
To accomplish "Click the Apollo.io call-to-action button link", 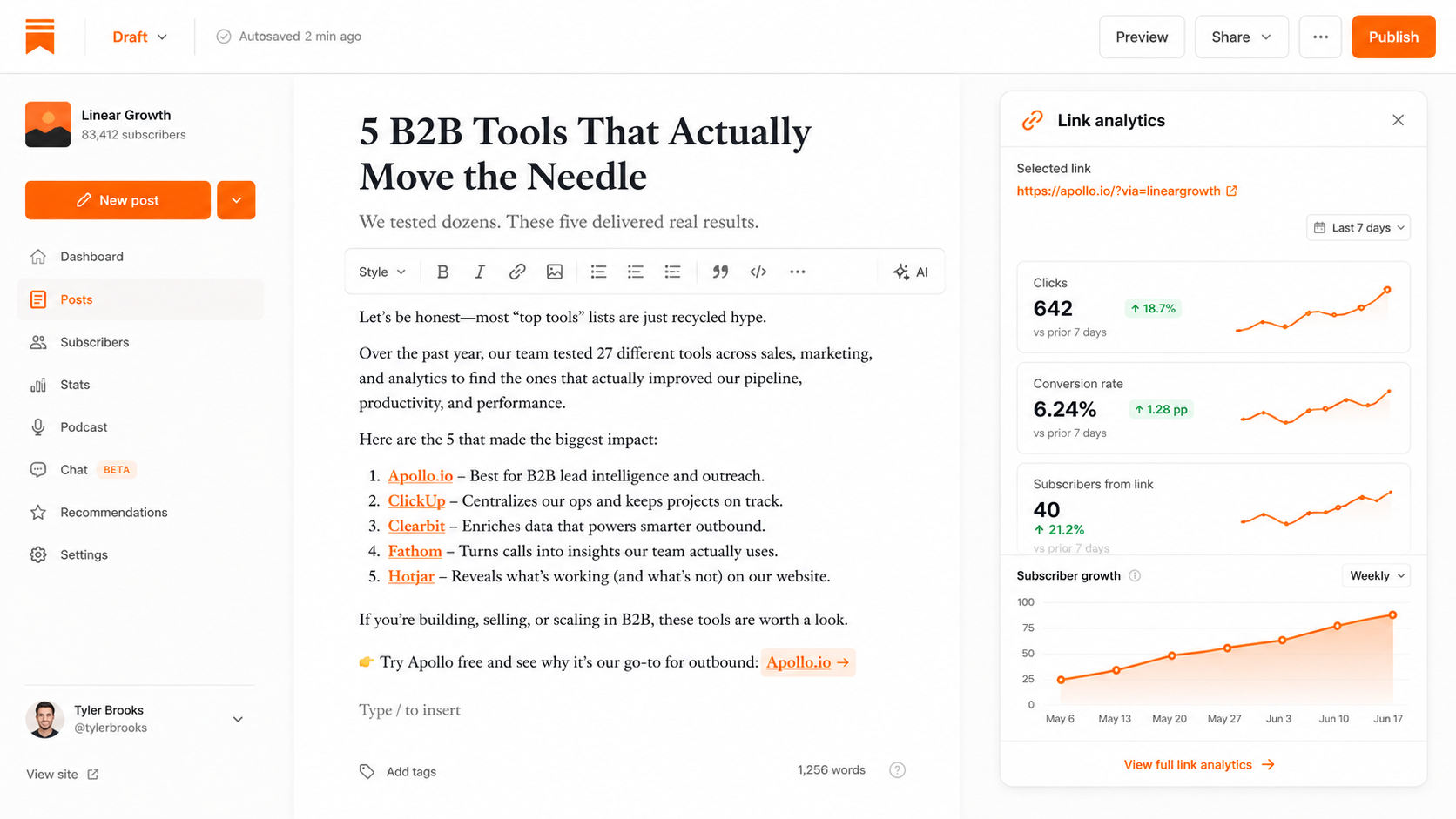I will click(x=808, y=662).
